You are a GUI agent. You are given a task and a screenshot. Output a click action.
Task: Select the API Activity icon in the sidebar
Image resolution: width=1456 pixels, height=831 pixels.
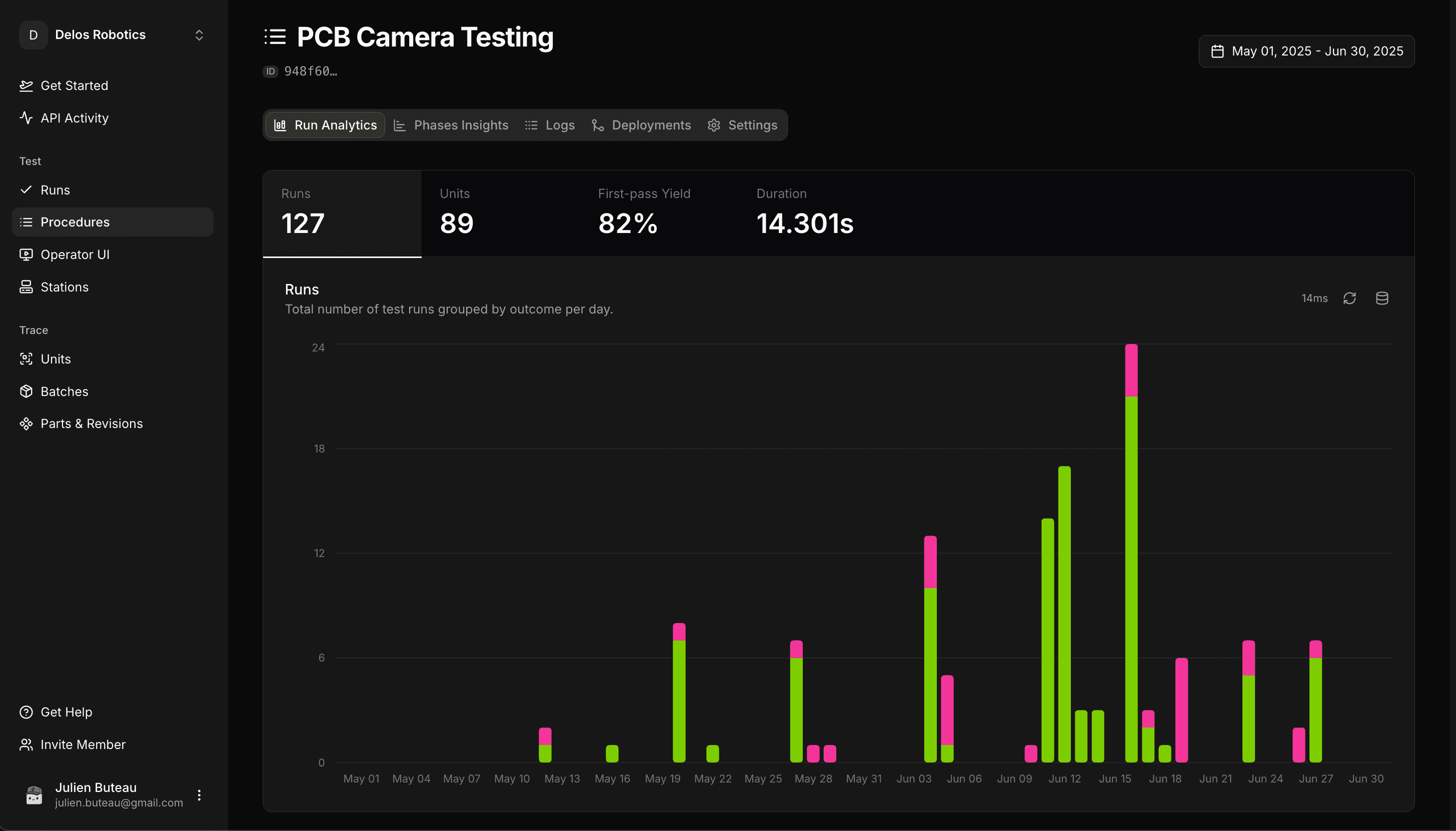coord(26,117)
